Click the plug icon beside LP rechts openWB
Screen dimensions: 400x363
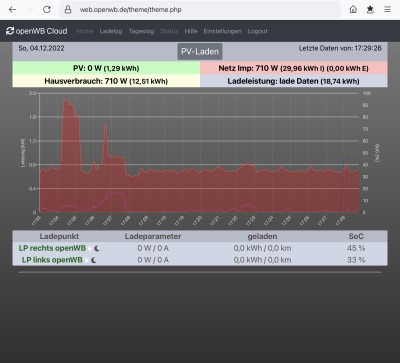89,248
